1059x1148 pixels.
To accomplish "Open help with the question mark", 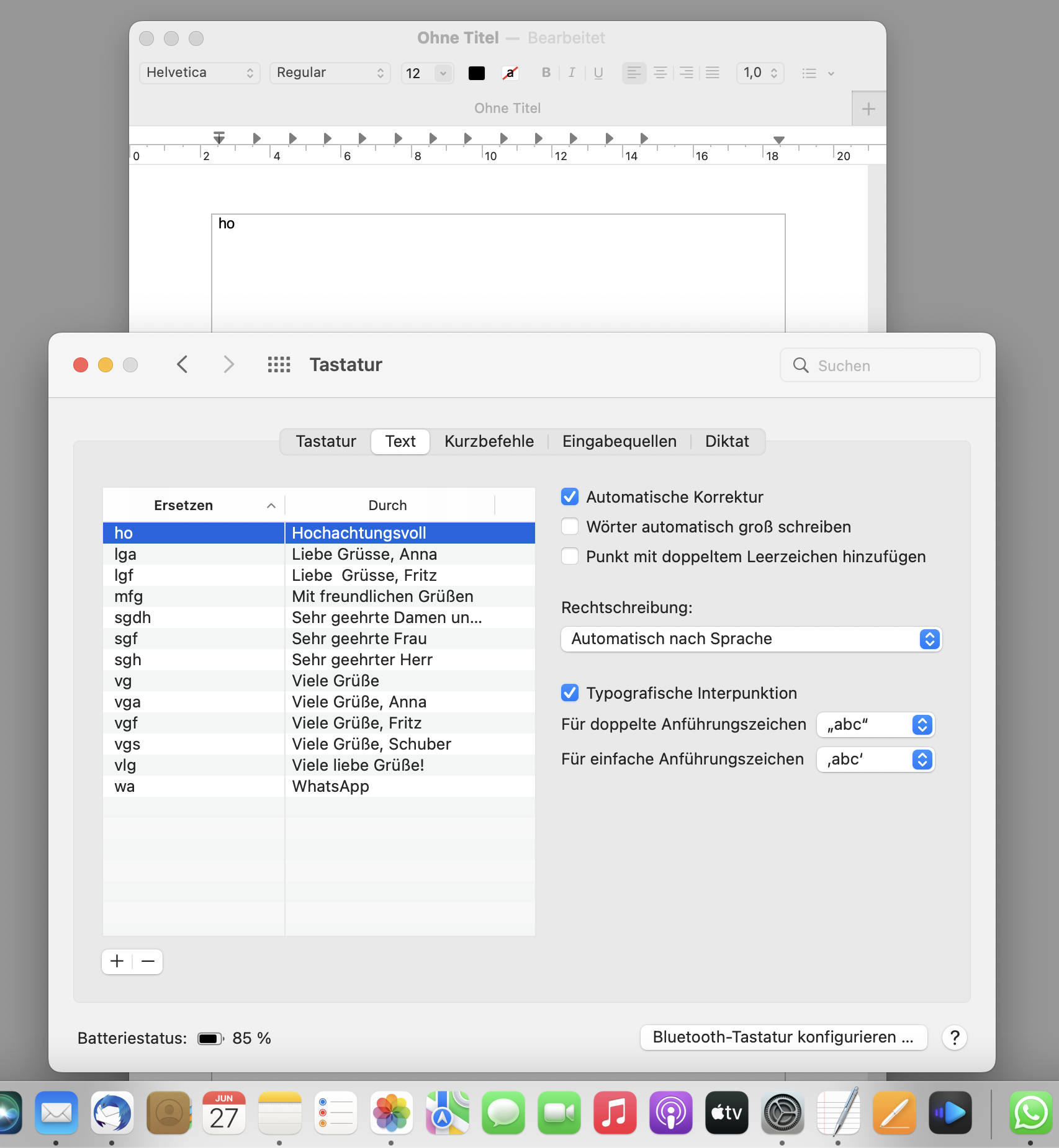I will tap(955, 1038).
